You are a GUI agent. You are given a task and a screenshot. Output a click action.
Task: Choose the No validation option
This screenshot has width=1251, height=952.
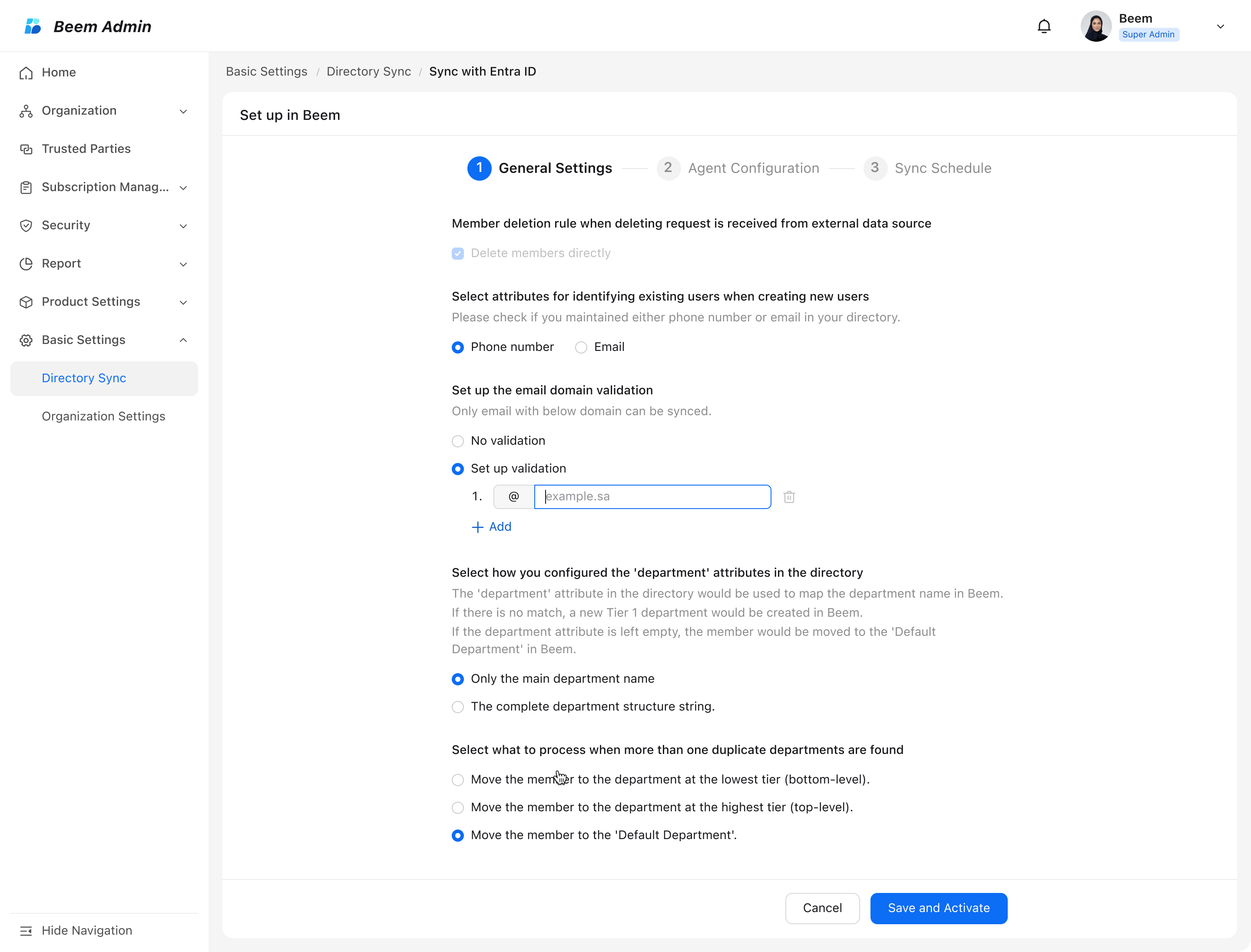pyautogui.click(x=458, y=441)
